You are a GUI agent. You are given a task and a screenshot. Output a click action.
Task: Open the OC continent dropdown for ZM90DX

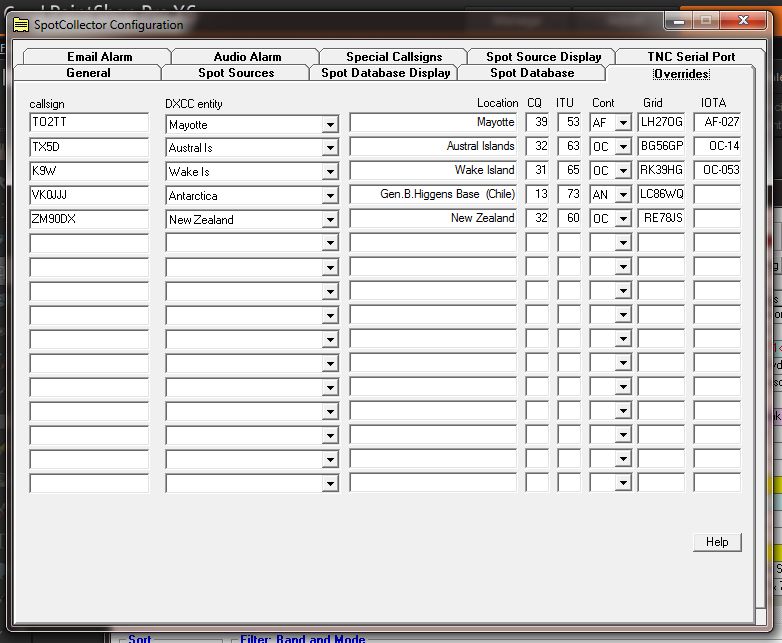pos(623,218)
